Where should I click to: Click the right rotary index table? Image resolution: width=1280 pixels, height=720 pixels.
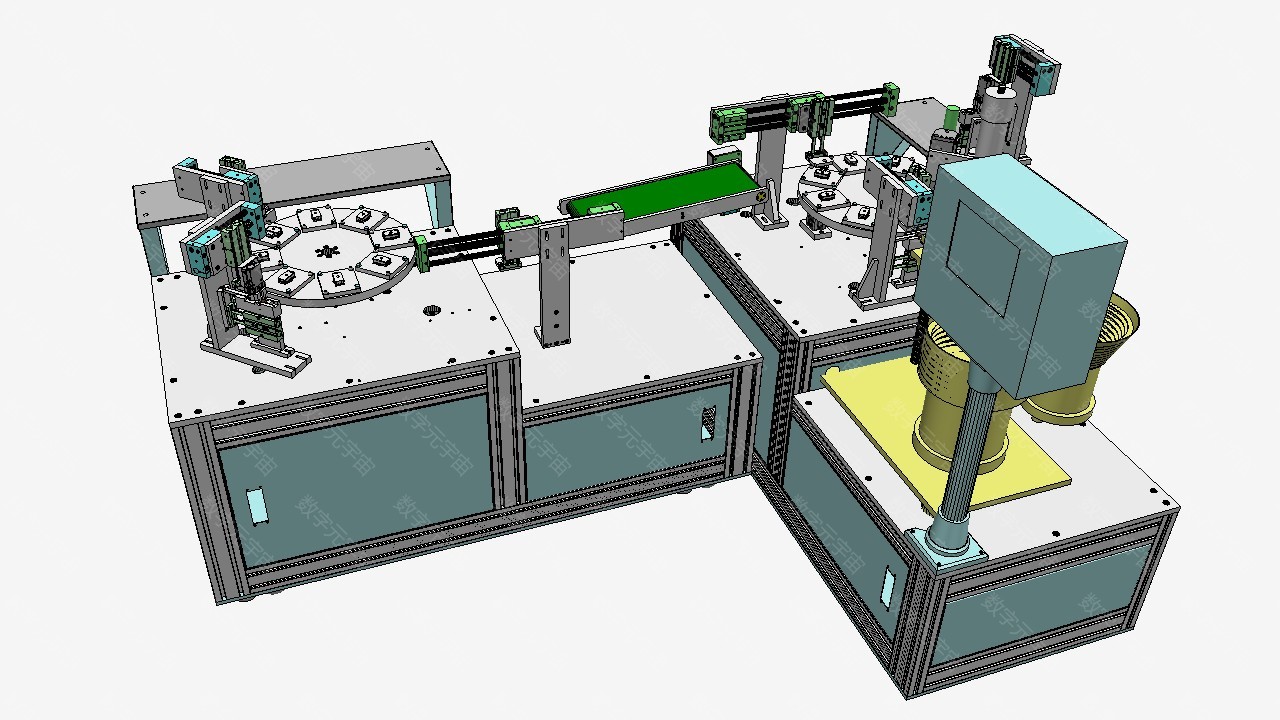(x=840, y=203)
